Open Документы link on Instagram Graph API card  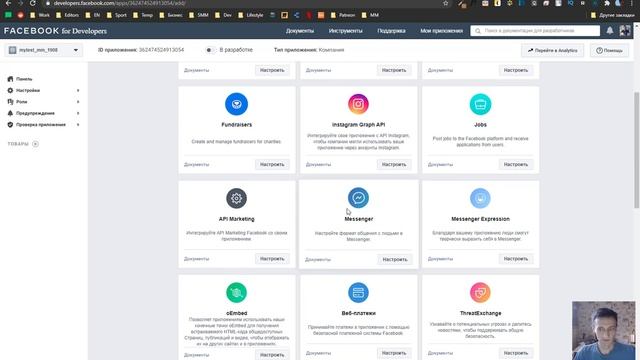[x=318, y=164]
